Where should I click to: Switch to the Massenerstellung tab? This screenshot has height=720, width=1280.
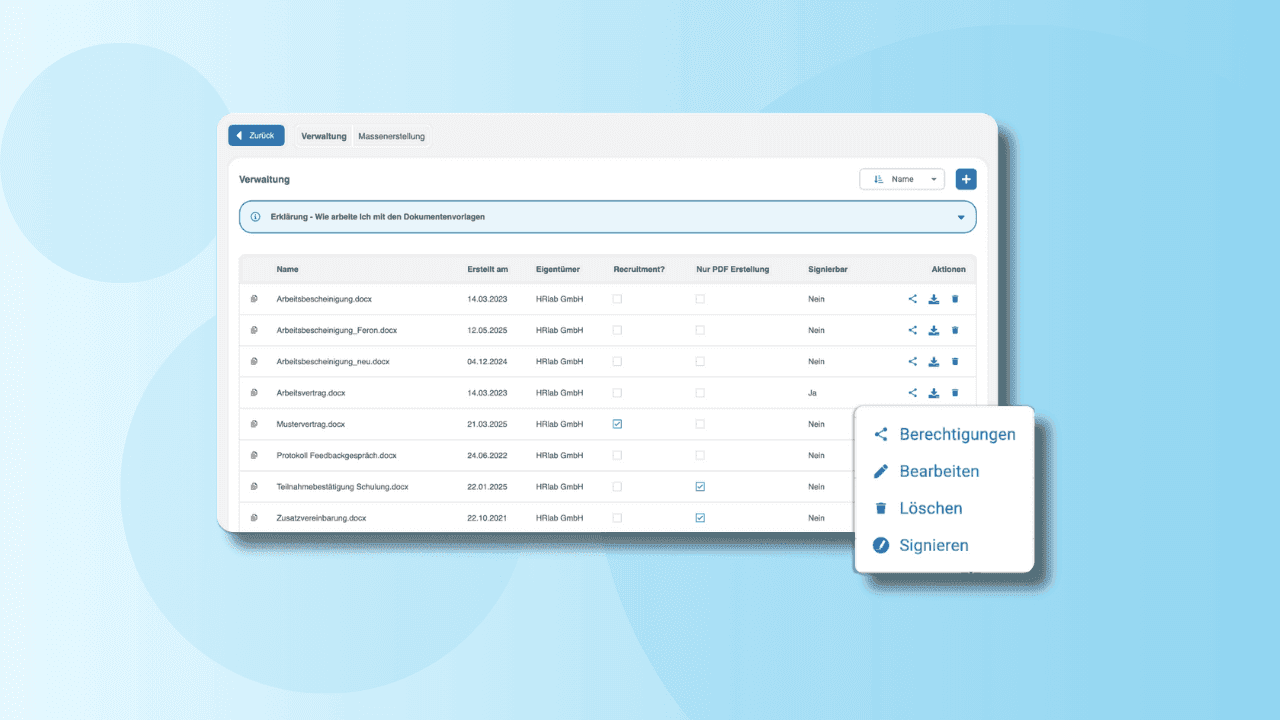point(391,136)
